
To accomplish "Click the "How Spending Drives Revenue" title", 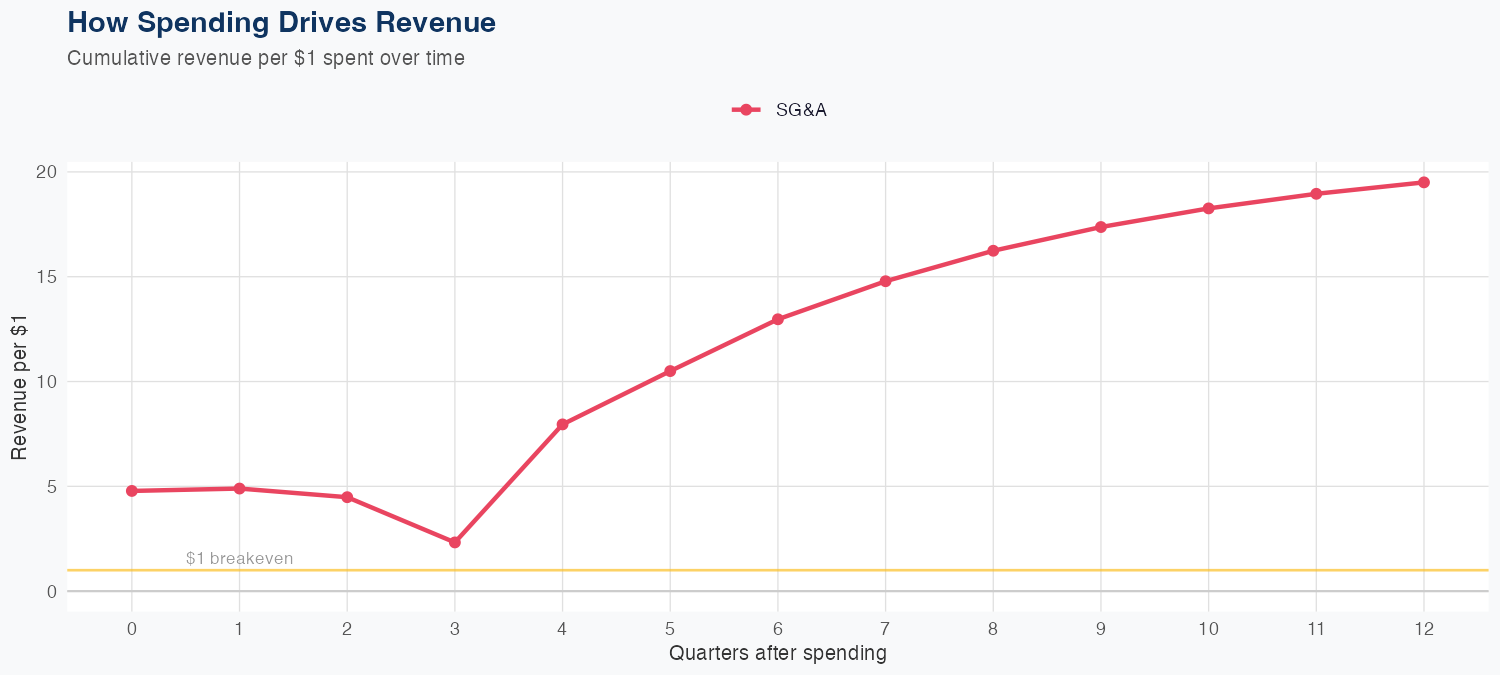I will pyautogui.click(x=281, y=22).
